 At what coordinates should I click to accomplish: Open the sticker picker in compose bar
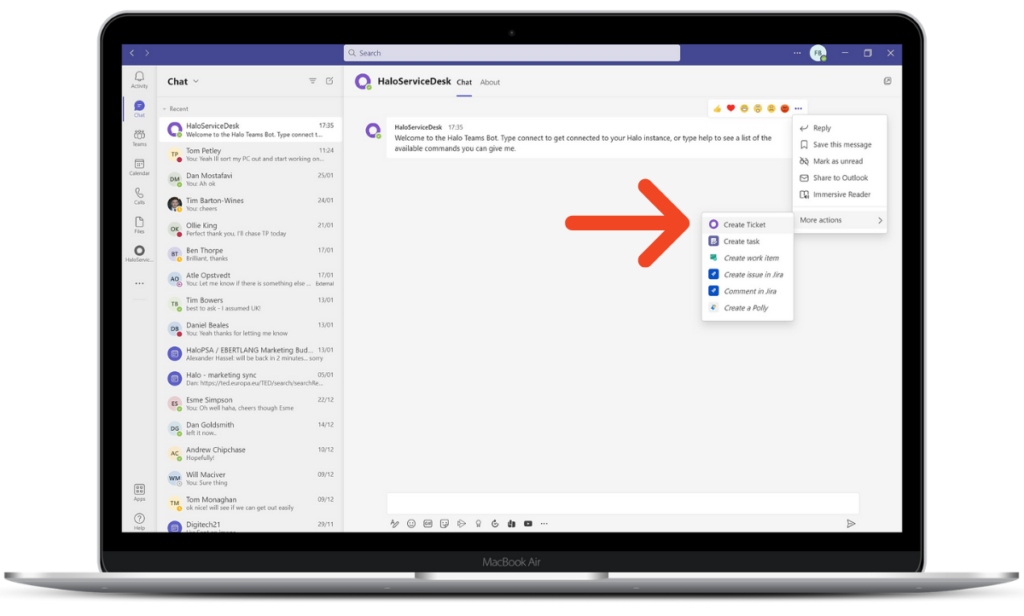(x=445, y=523)
